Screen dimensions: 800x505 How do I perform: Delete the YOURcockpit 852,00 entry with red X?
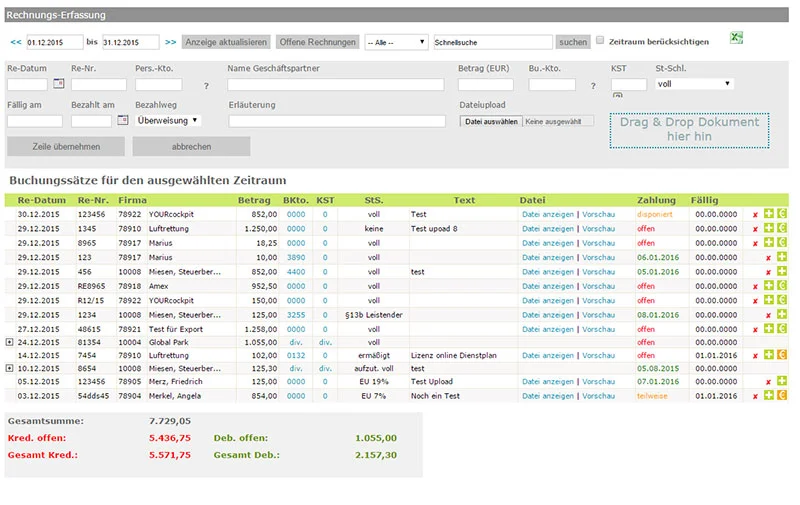tap(755, 215)
